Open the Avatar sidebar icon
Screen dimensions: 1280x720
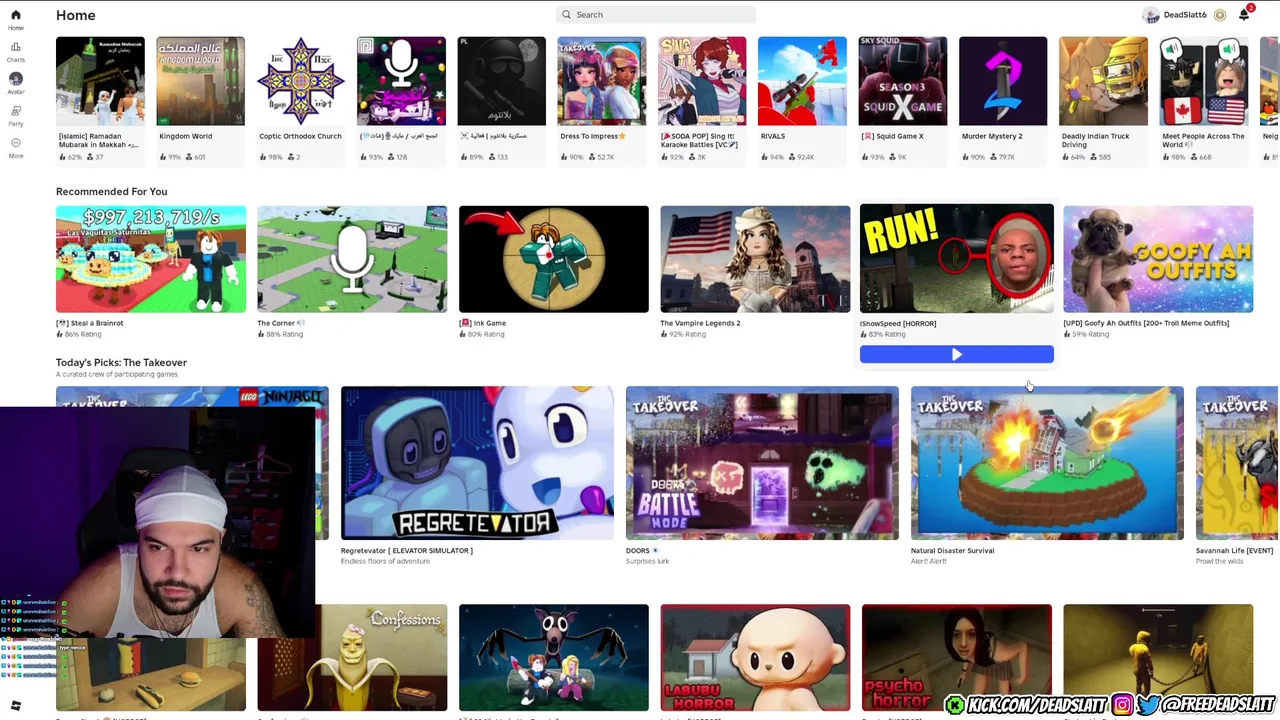coord(15,83)
